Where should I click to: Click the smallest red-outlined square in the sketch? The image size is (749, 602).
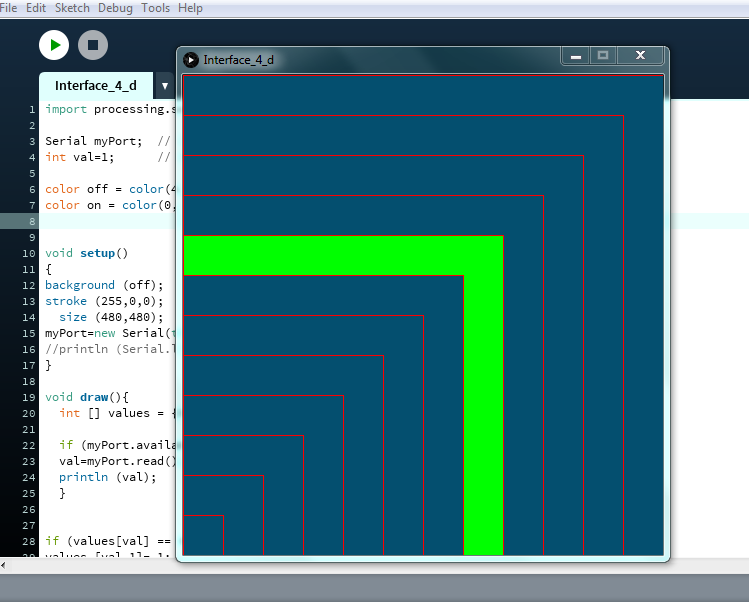click(203, 535)
